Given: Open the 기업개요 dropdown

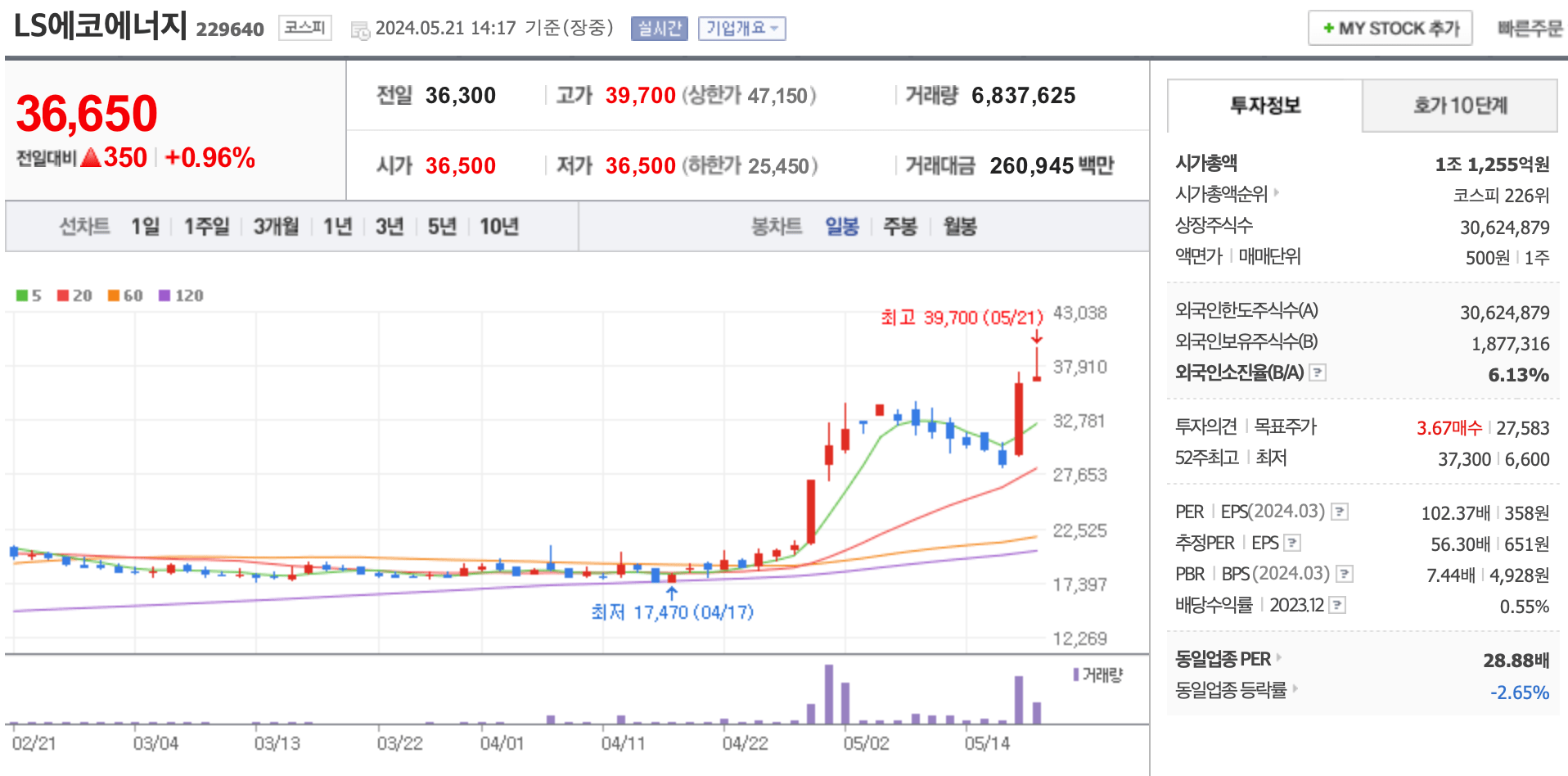Looking at the screenshot, I should tap(742, 29).
